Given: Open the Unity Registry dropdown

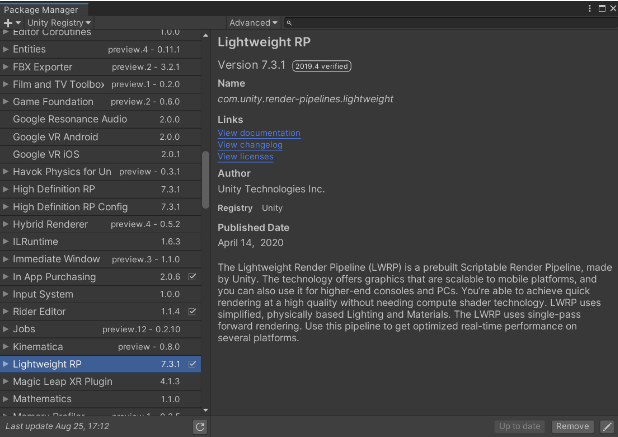Looking at the screenshot, I should click(x=59, y=23).
